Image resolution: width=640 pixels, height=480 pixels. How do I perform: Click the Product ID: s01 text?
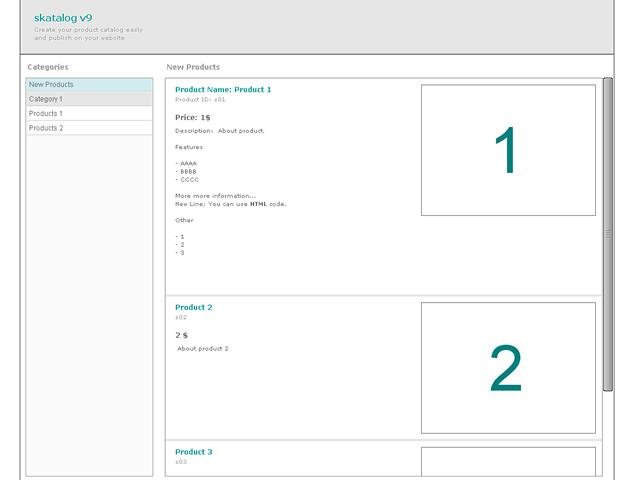[200, 100]
